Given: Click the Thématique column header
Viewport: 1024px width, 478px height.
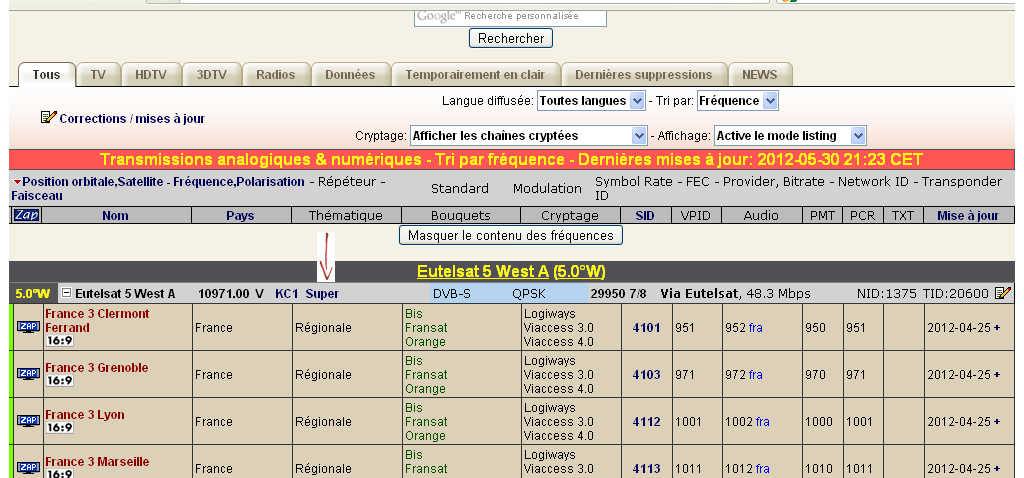Looking at the screenshot, I should tap(345, 215).
